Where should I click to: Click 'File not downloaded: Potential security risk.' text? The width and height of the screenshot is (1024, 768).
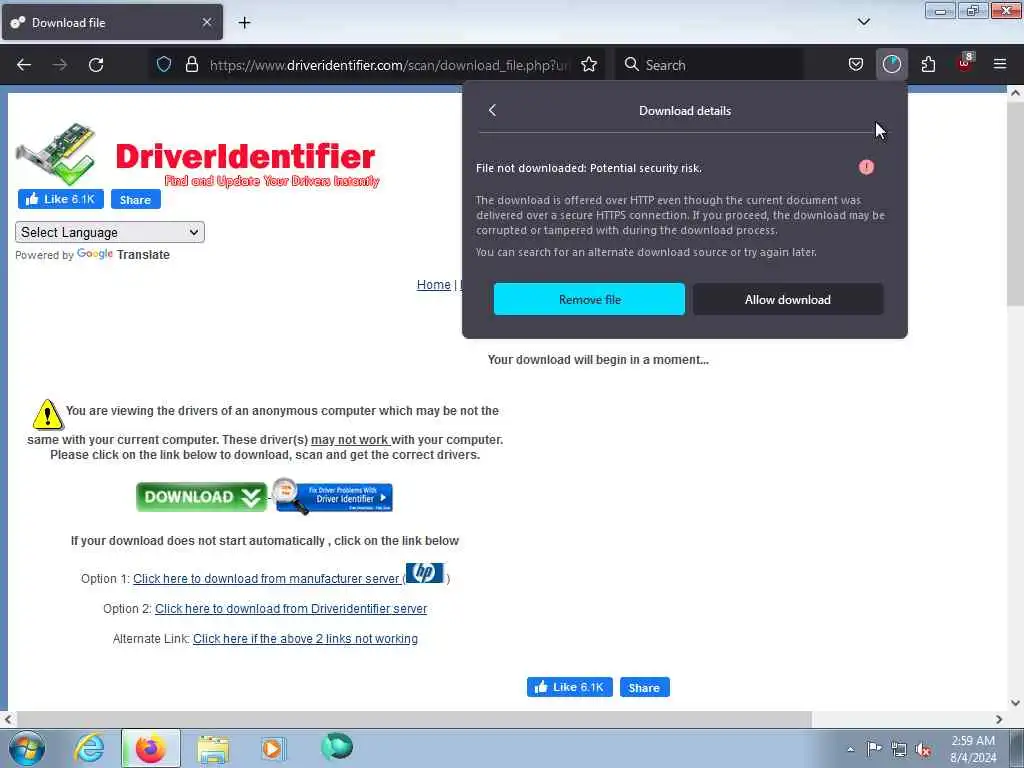pyautogui.click(x=588, y=168)
